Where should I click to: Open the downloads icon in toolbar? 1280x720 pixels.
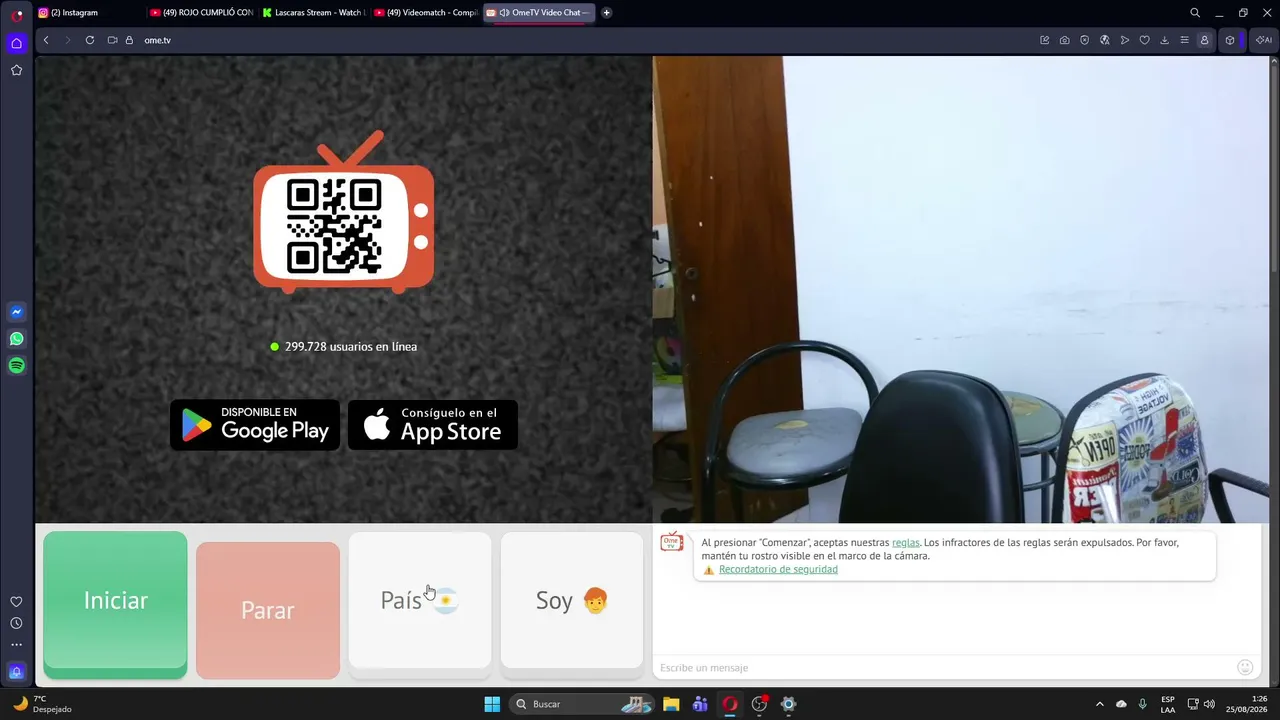click(x=1165, y=40)
